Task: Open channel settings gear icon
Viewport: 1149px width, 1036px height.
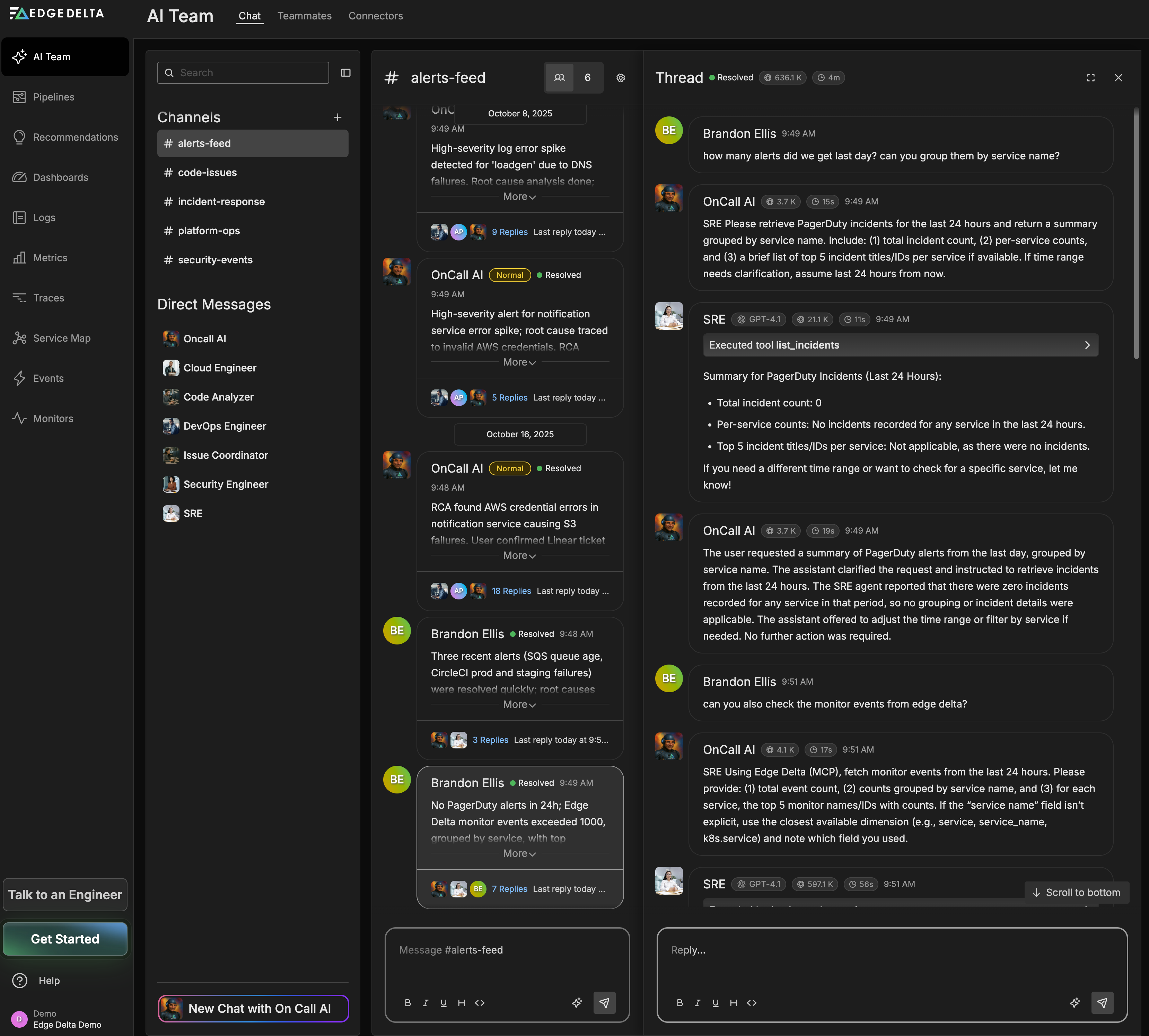Action: point(621,78)
